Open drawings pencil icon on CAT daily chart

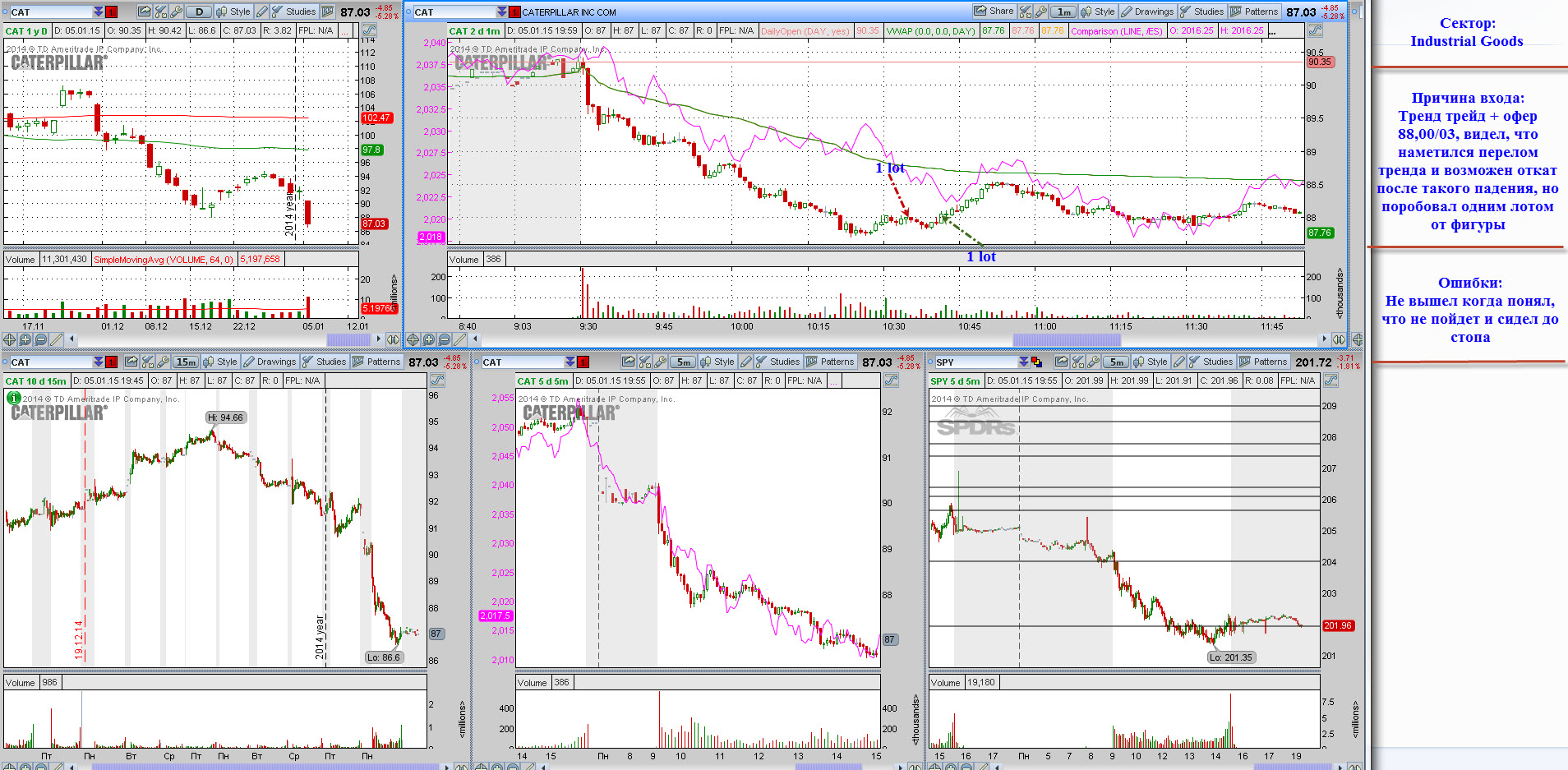(261, 12)
